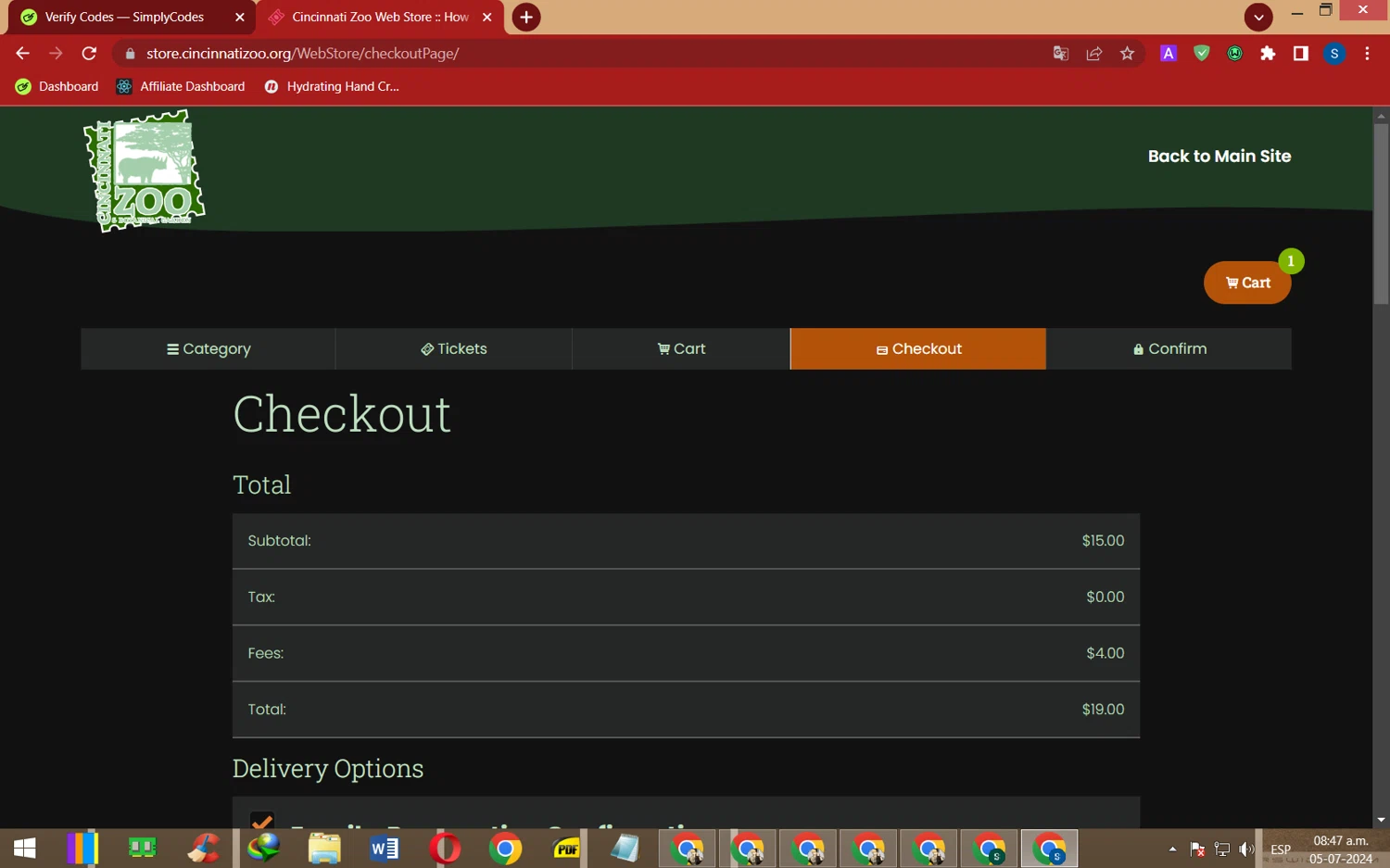1390x868 pixels.
Task: Go to the Category step
Action: pos(208,349)
